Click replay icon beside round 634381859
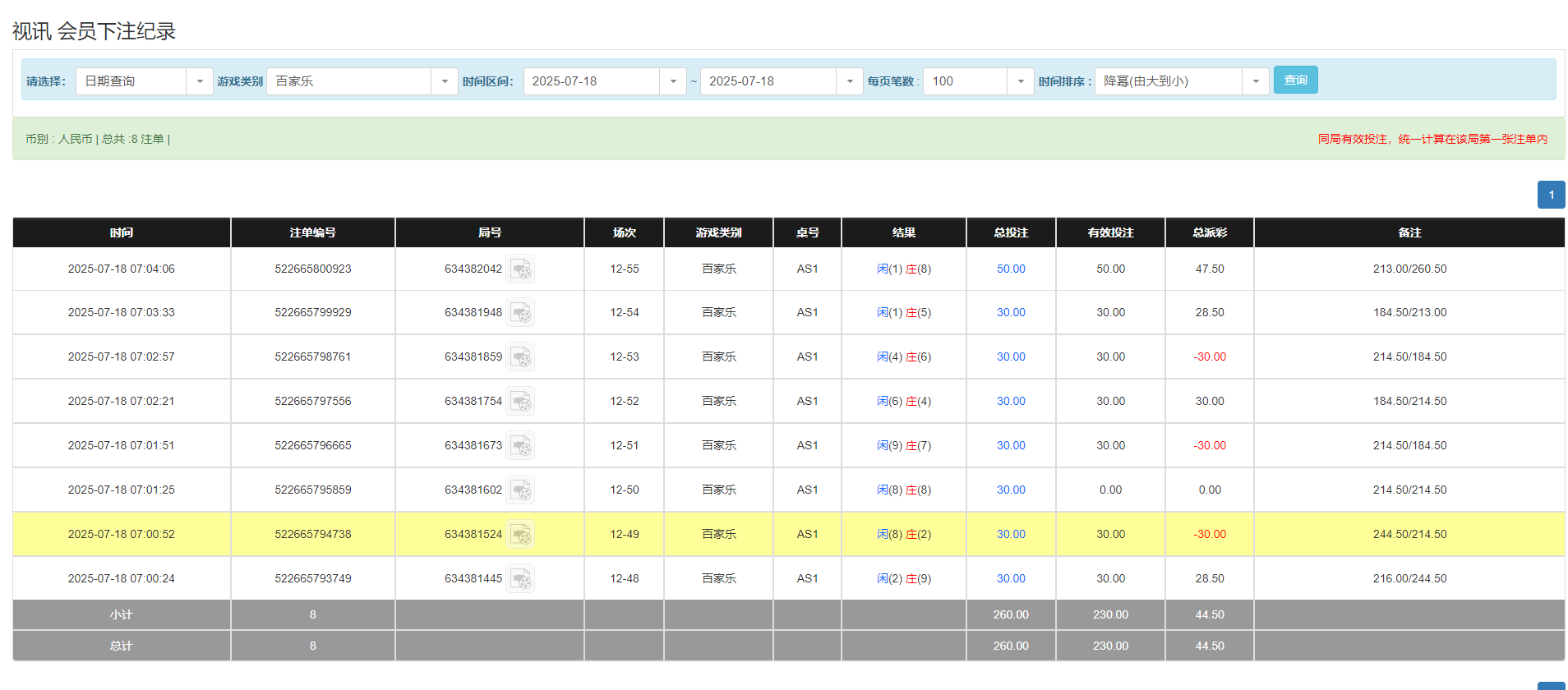This screenshot has height=690, width=1568. coord(520,357)
